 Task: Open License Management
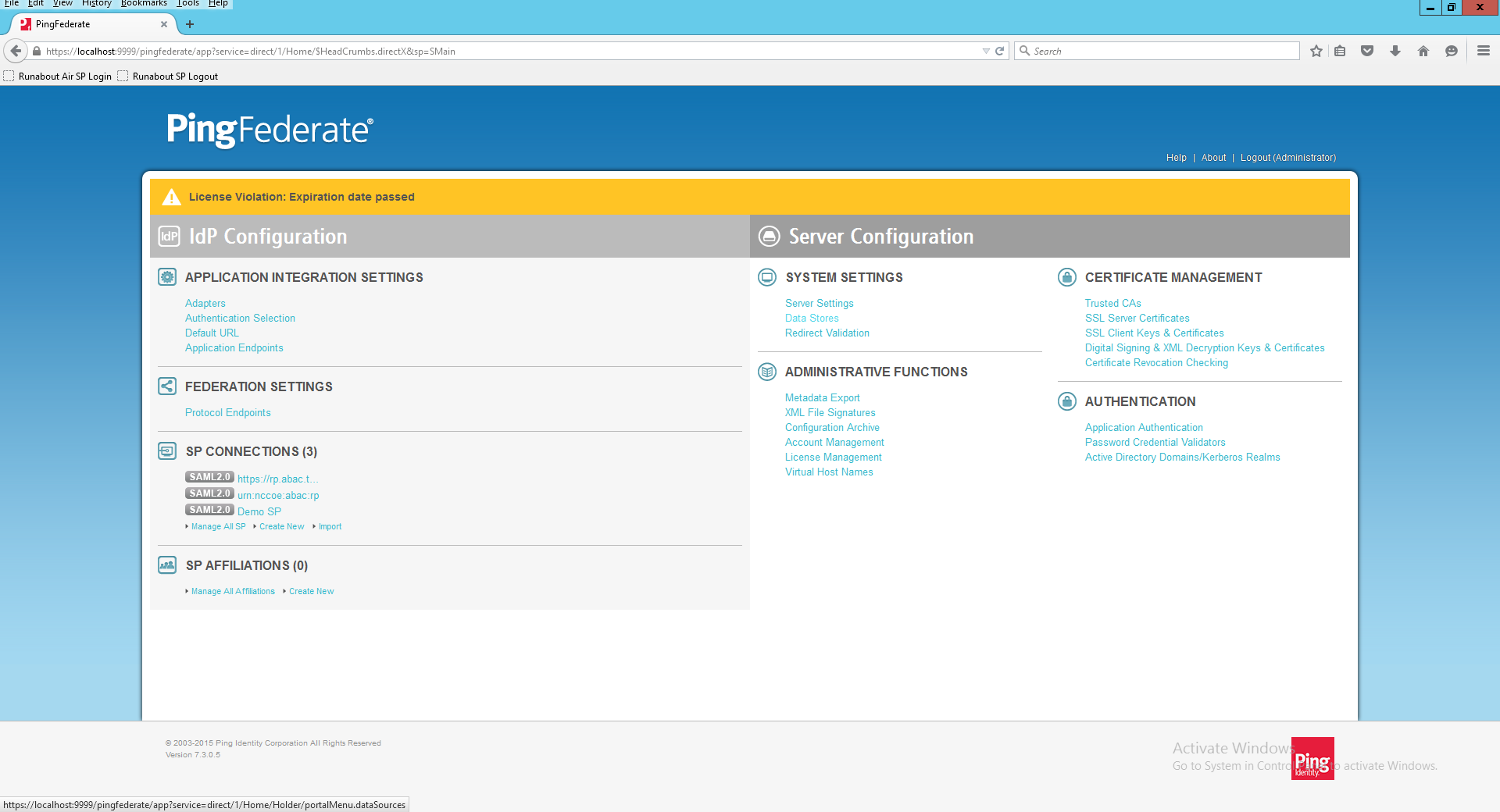pyautogui.click(x=834, y=457)
